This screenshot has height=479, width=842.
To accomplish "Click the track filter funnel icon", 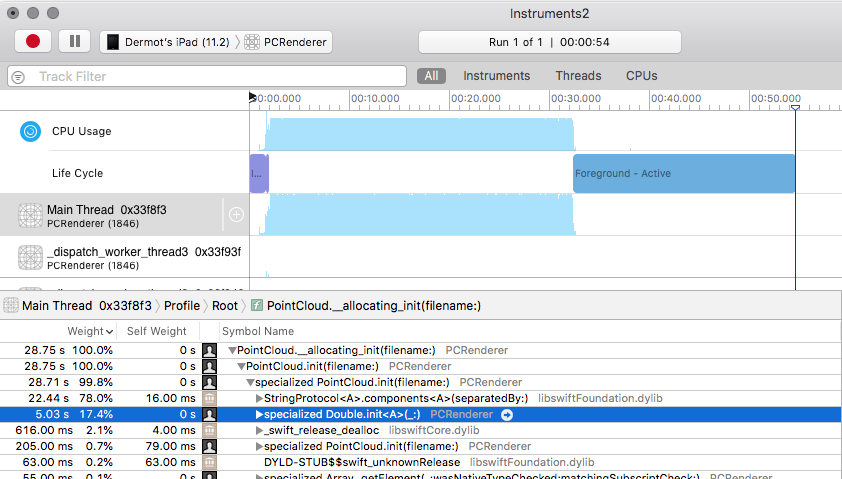I will pyautogui.click(x=18, y=77).
